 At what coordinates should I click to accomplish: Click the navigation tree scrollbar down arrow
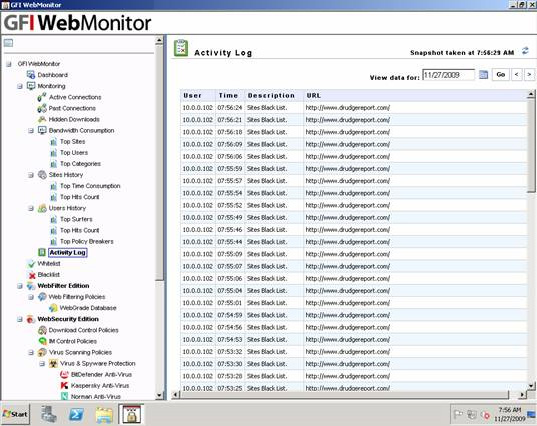click(x=159, y=395)
